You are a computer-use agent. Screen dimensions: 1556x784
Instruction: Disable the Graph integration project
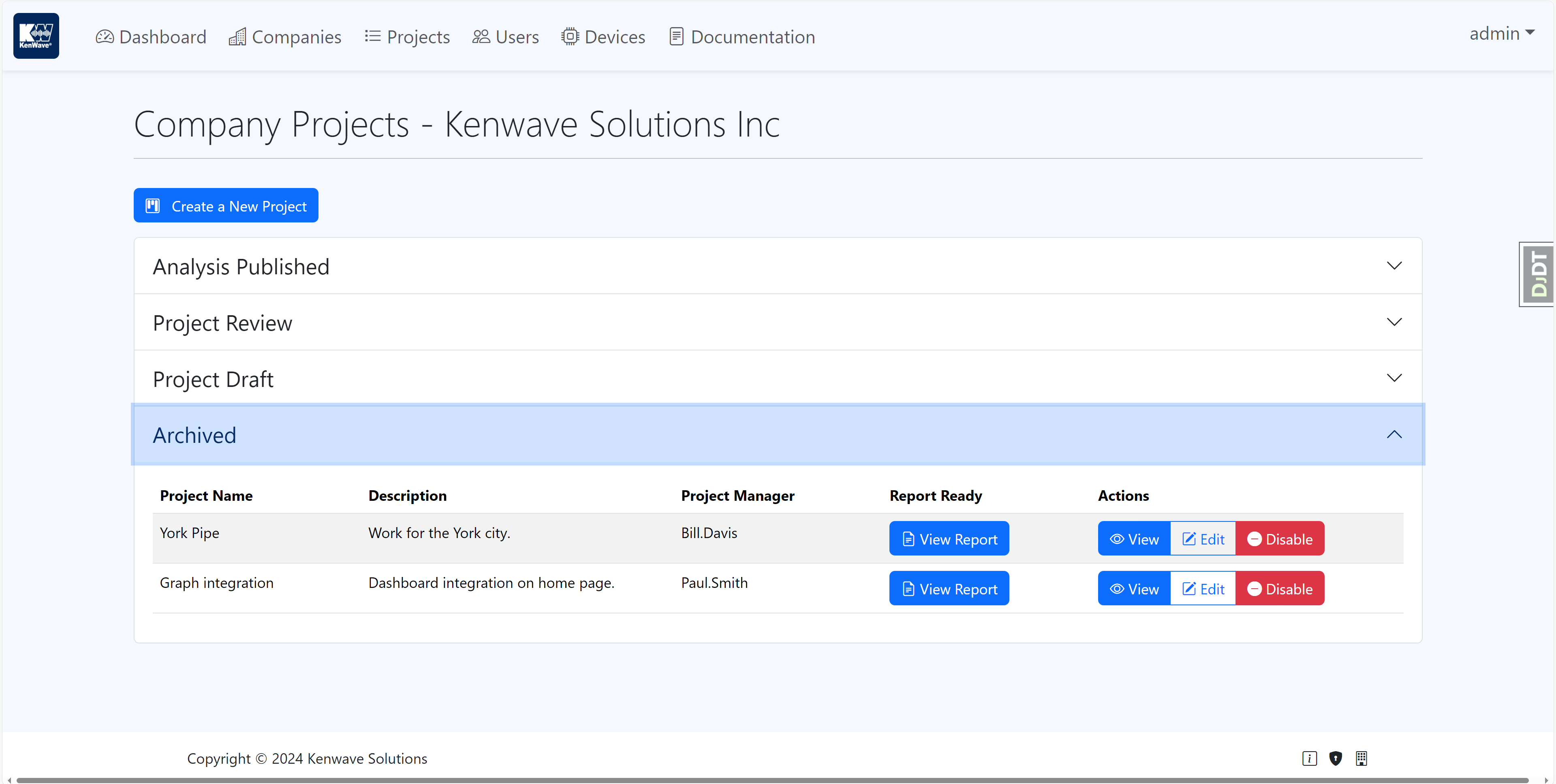click(x=1279, y=588)
